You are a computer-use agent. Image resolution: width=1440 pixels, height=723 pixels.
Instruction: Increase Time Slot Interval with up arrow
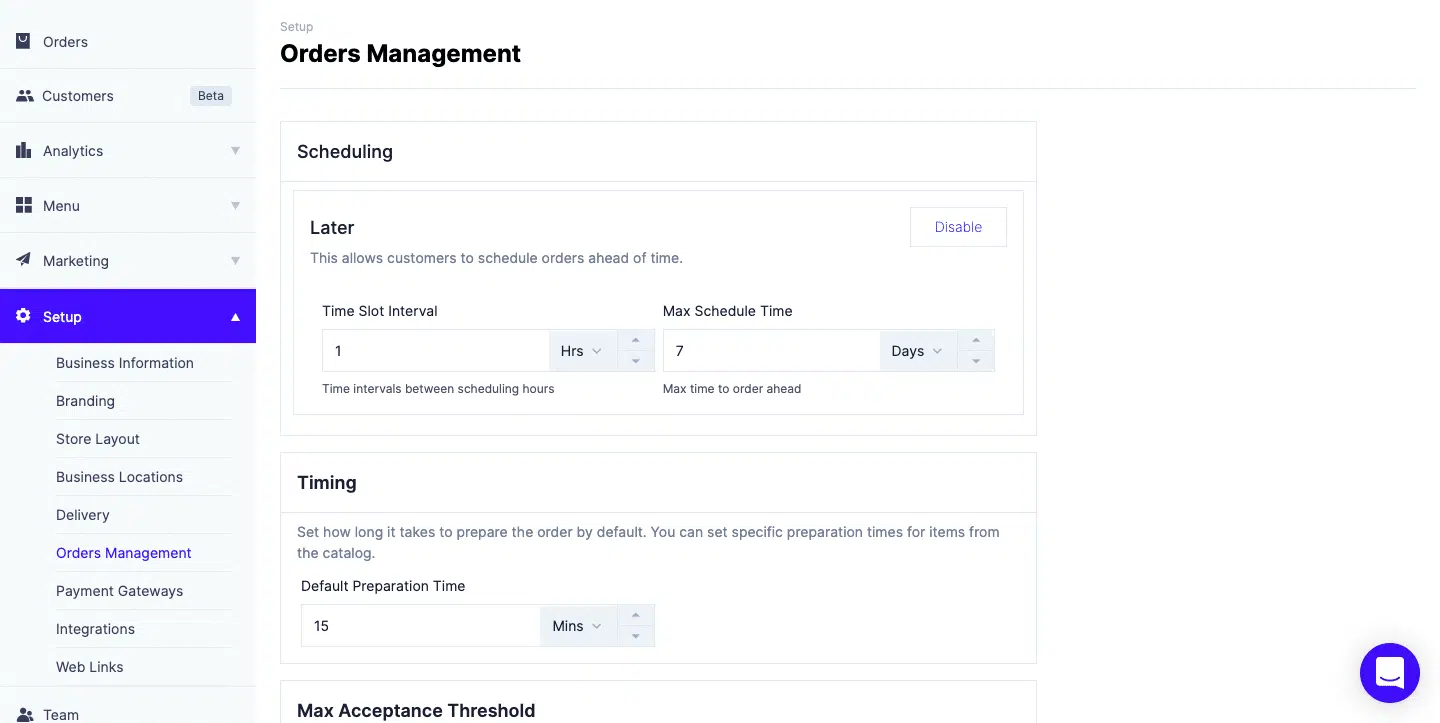(x=636, y=340)
